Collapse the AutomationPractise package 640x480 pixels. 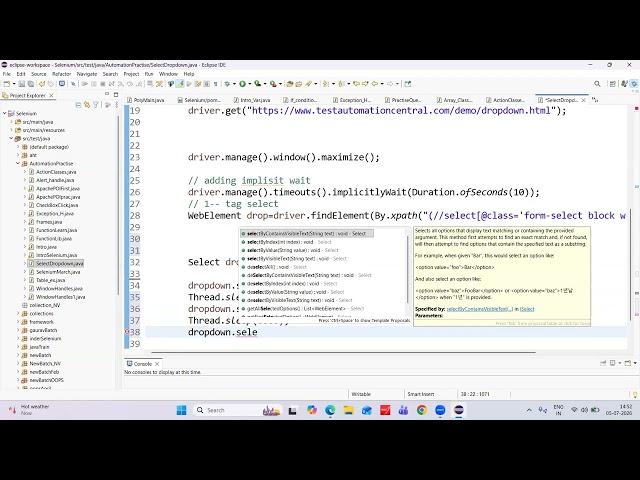coord(18,163)
